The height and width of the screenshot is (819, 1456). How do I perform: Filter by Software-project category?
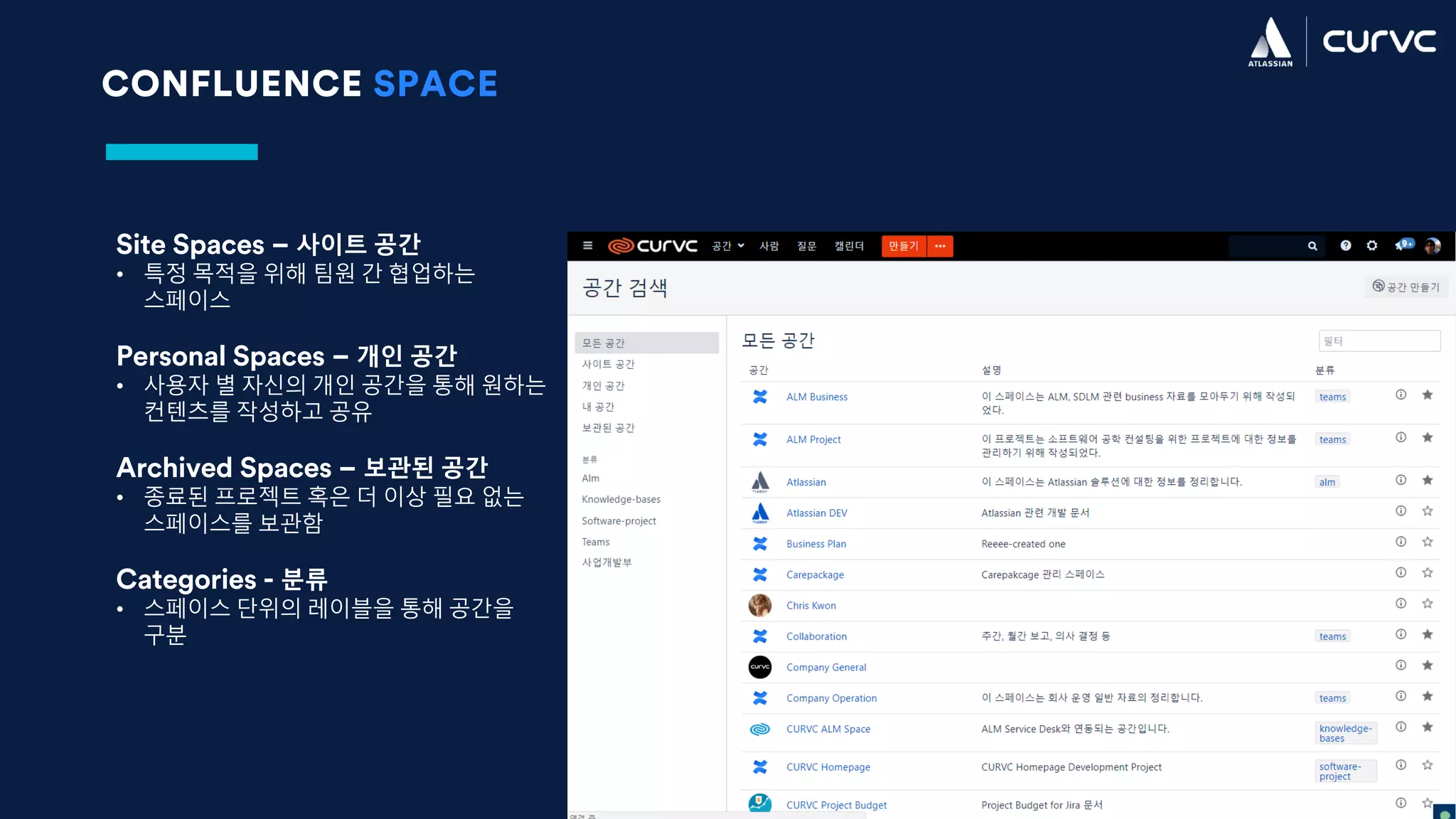(x=619, y=521)
